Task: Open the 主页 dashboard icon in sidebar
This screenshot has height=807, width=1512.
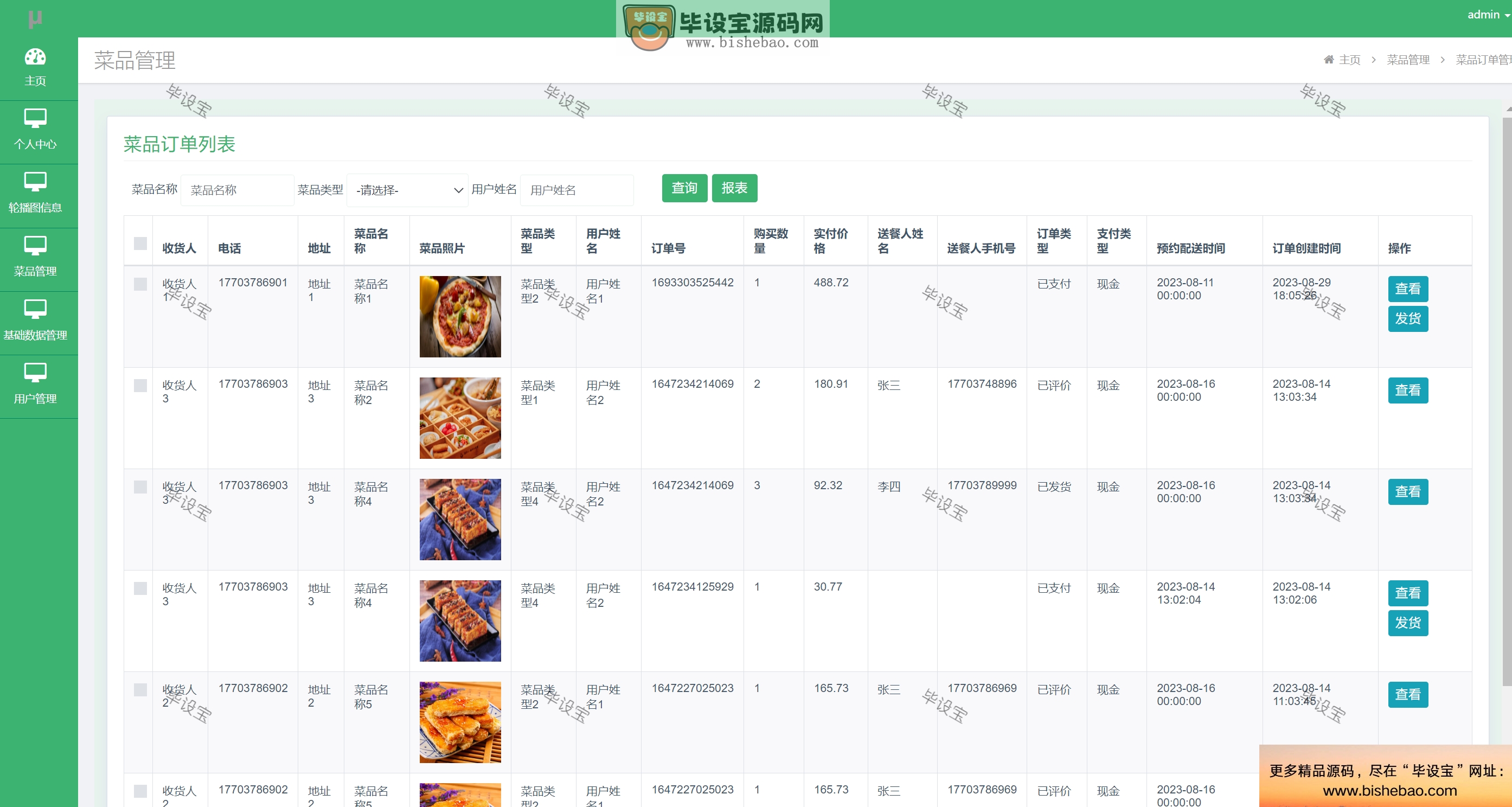Action: click(x=35, y=56)
